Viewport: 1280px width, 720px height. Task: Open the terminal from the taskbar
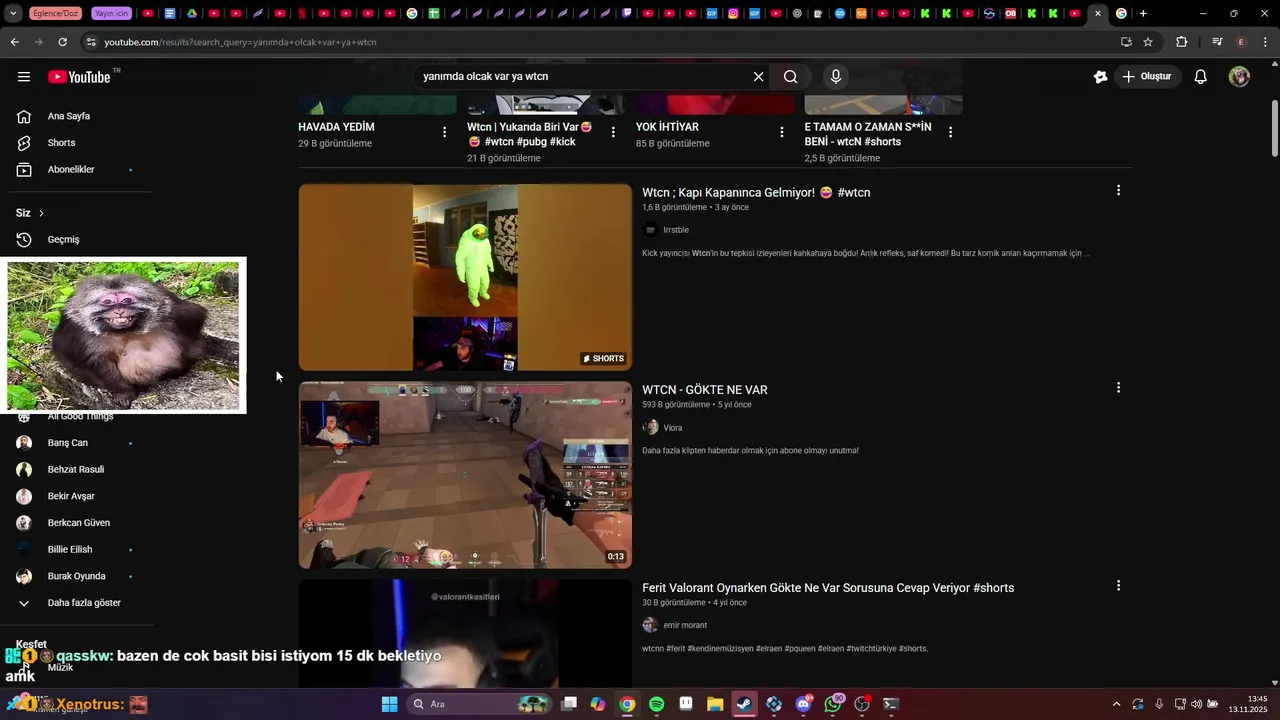(x=891, y=704)
